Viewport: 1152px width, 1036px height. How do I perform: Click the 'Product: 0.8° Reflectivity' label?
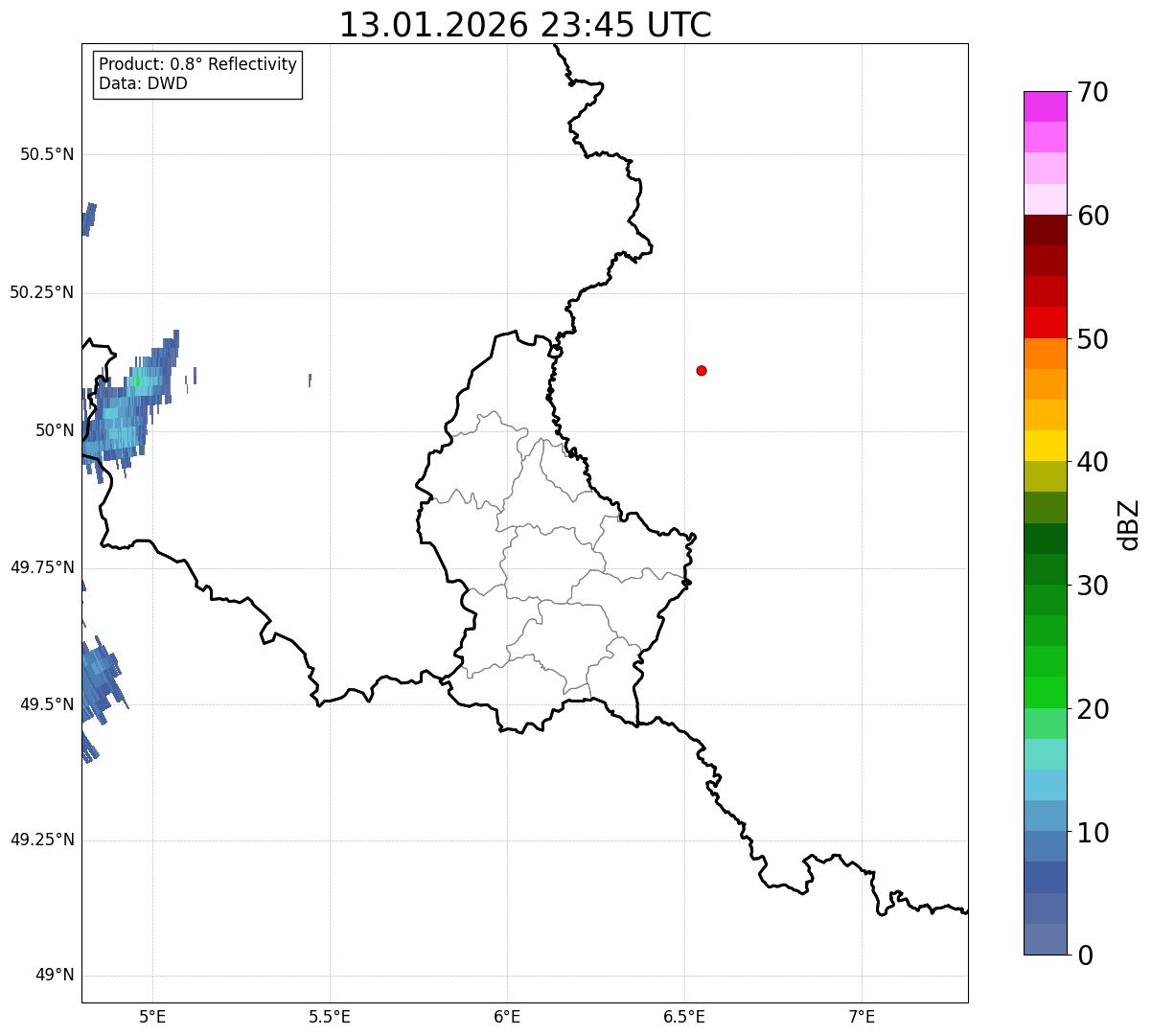[x=198, y=64]
